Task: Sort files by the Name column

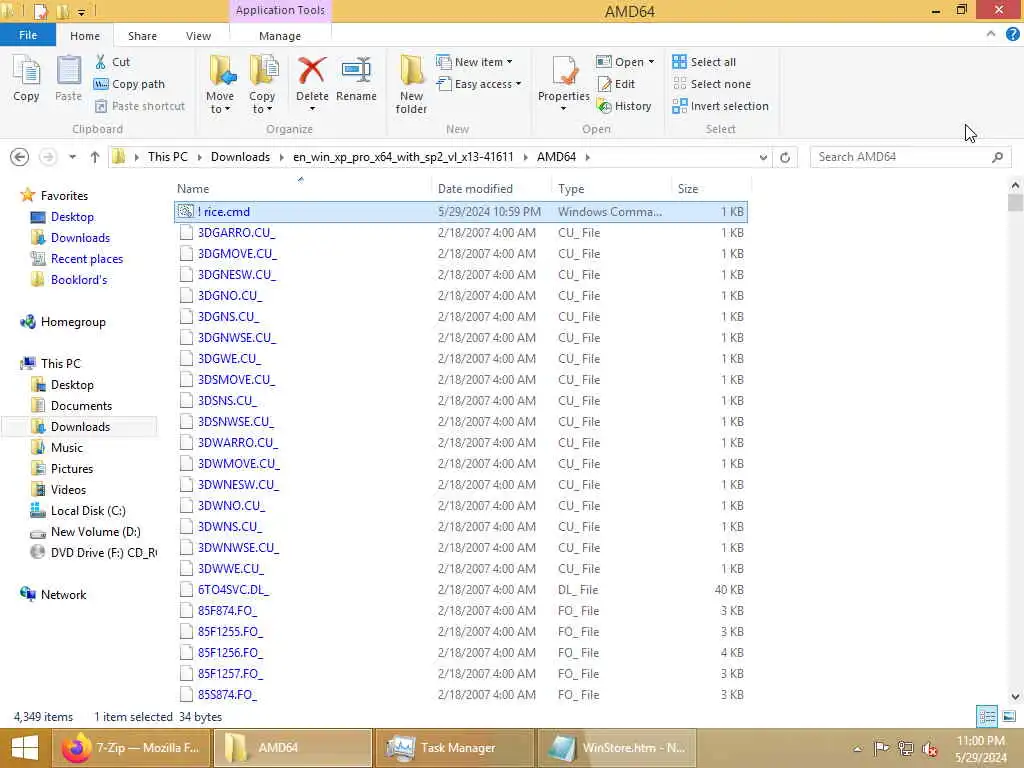Action: (x=301, y=189)
